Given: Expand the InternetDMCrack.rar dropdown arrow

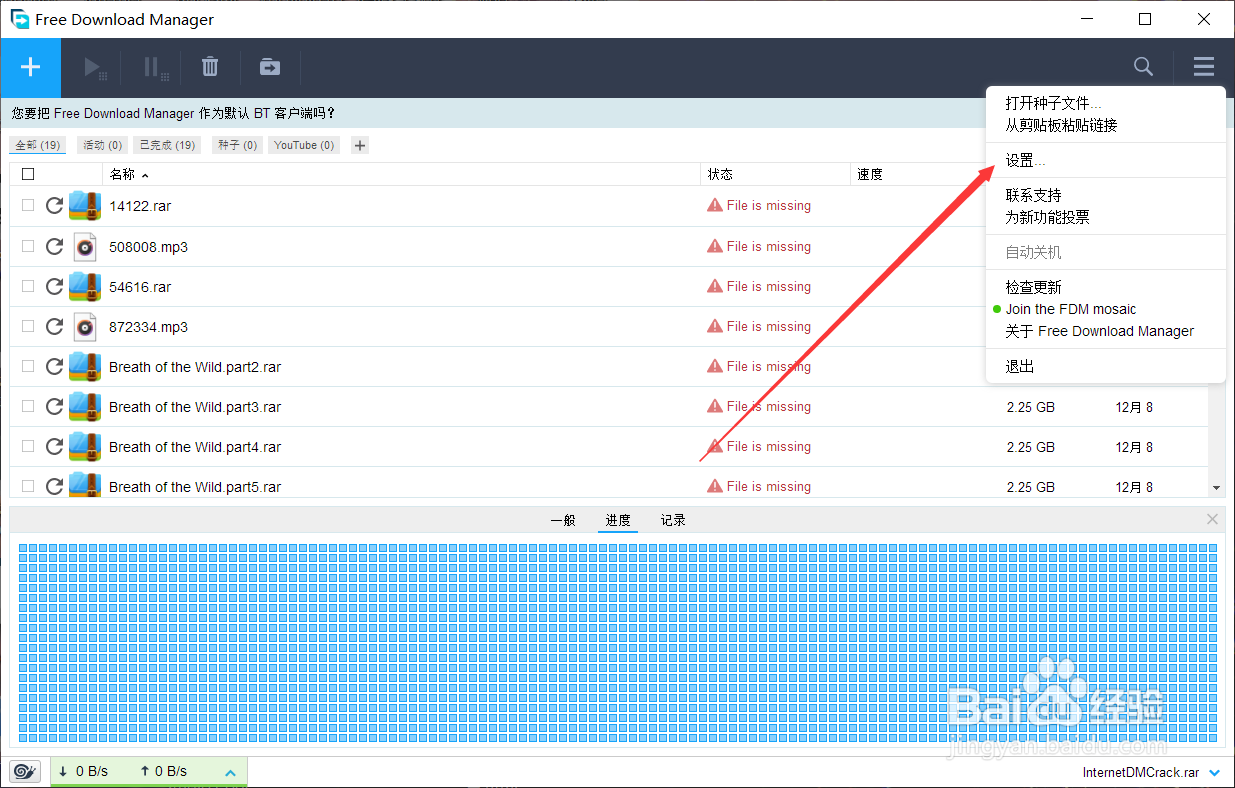Looking at the screenshot, I should [x=1214, y=773].
